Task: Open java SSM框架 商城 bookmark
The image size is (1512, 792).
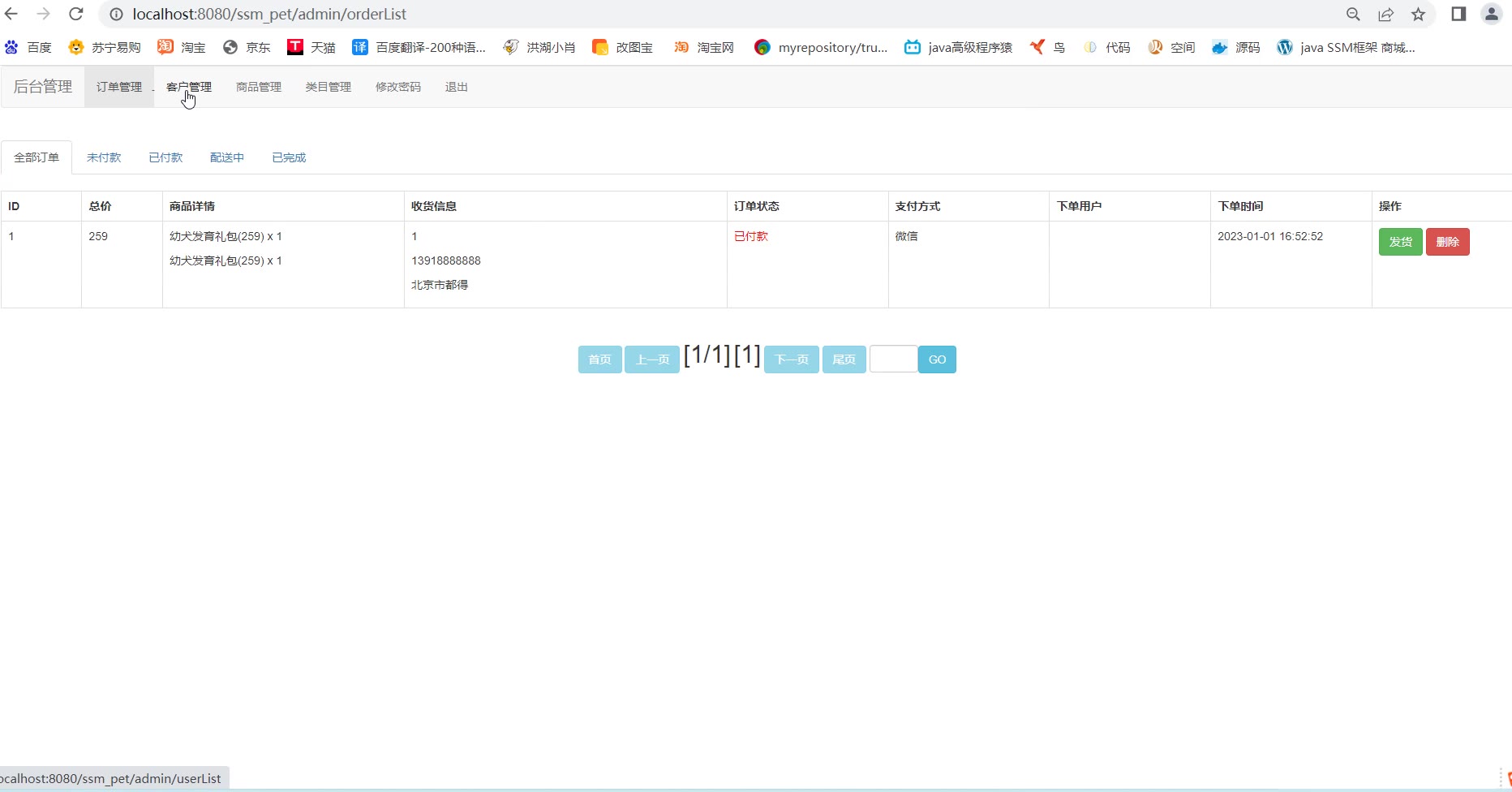Action: point(1347,48)
